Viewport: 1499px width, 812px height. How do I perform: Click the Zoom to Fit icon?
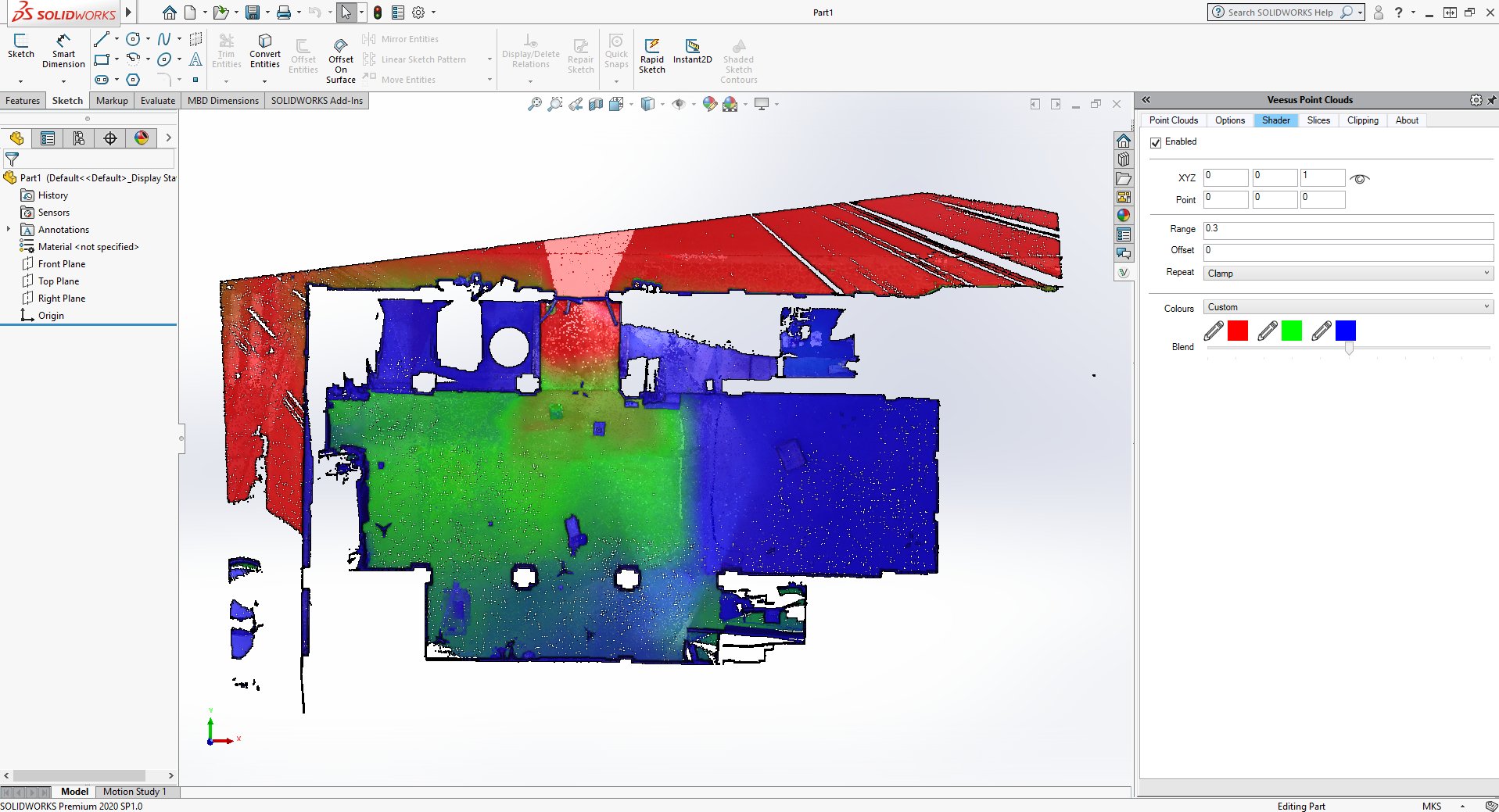point(535,102)
